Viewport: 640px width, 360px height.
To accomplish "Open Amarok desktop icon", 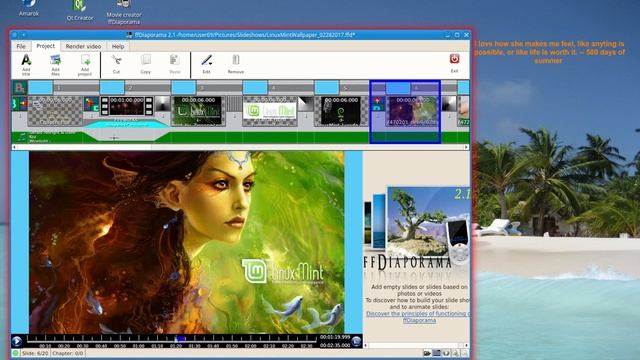I will 29,8.
